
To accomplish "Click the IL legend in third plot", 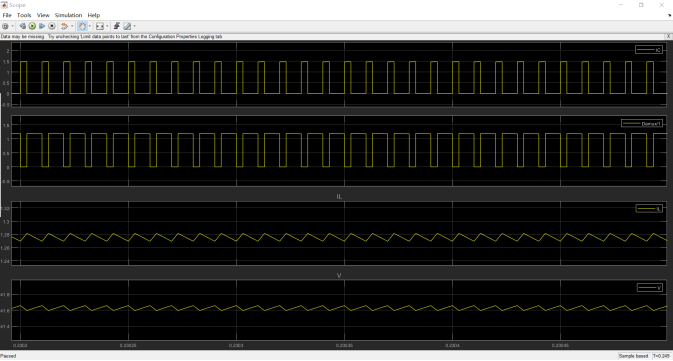I will [649, 209].
